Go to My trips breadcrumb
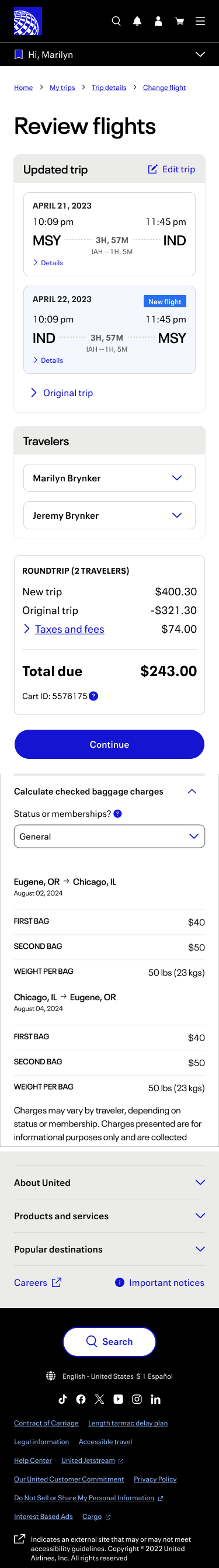 click(62, 88)
